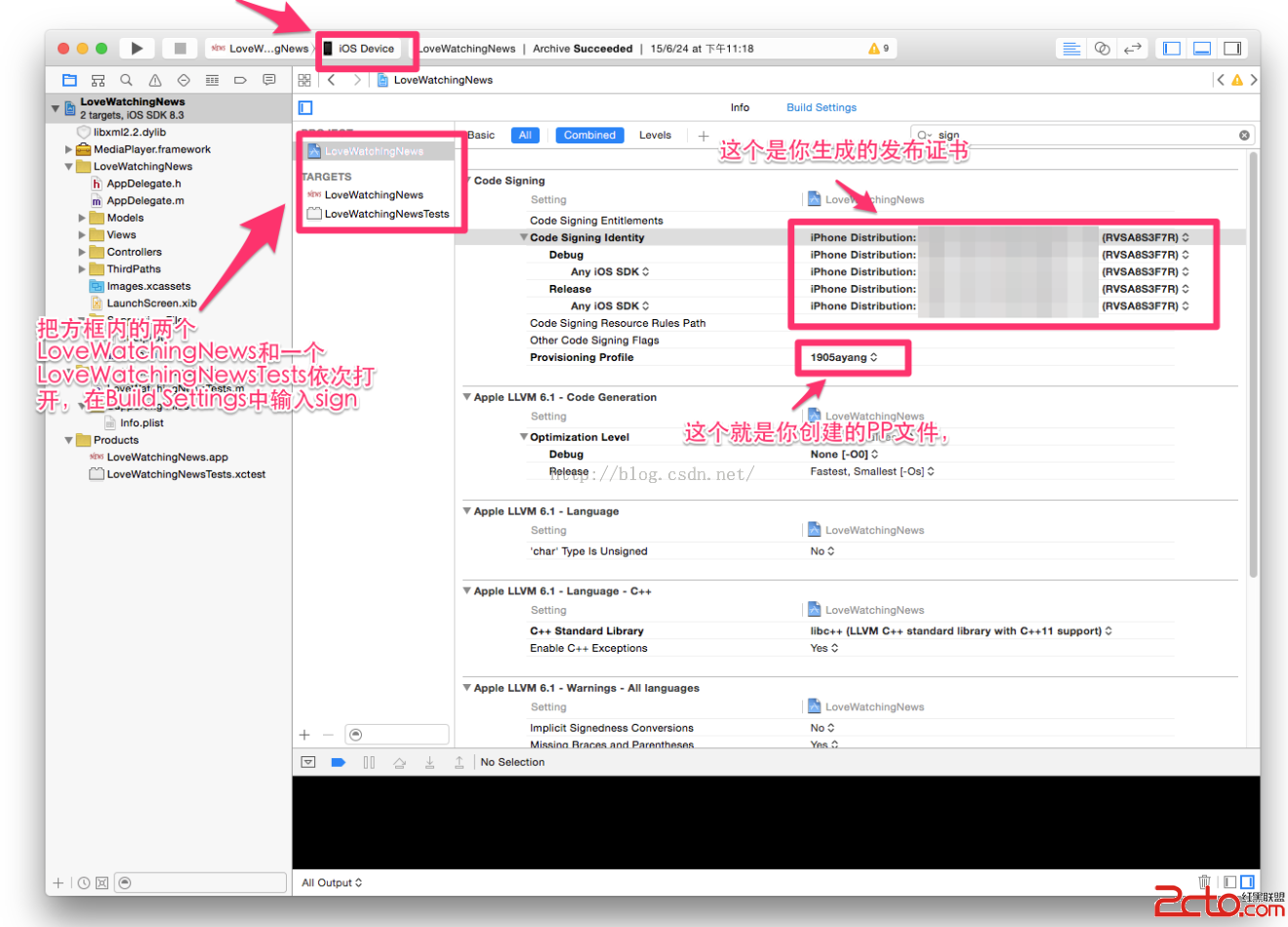Clear the sign search field
This screenshot has width=1288, height=927.
[x=1244, y=136]
